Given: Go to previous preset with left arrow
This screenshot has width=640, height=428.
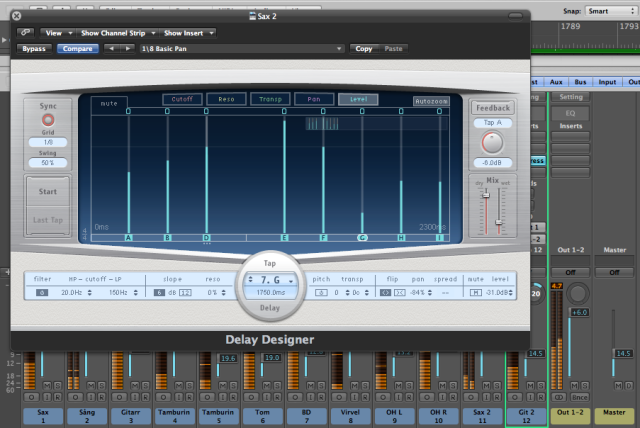Looking at the screenshot, I should tap(111, 49).
